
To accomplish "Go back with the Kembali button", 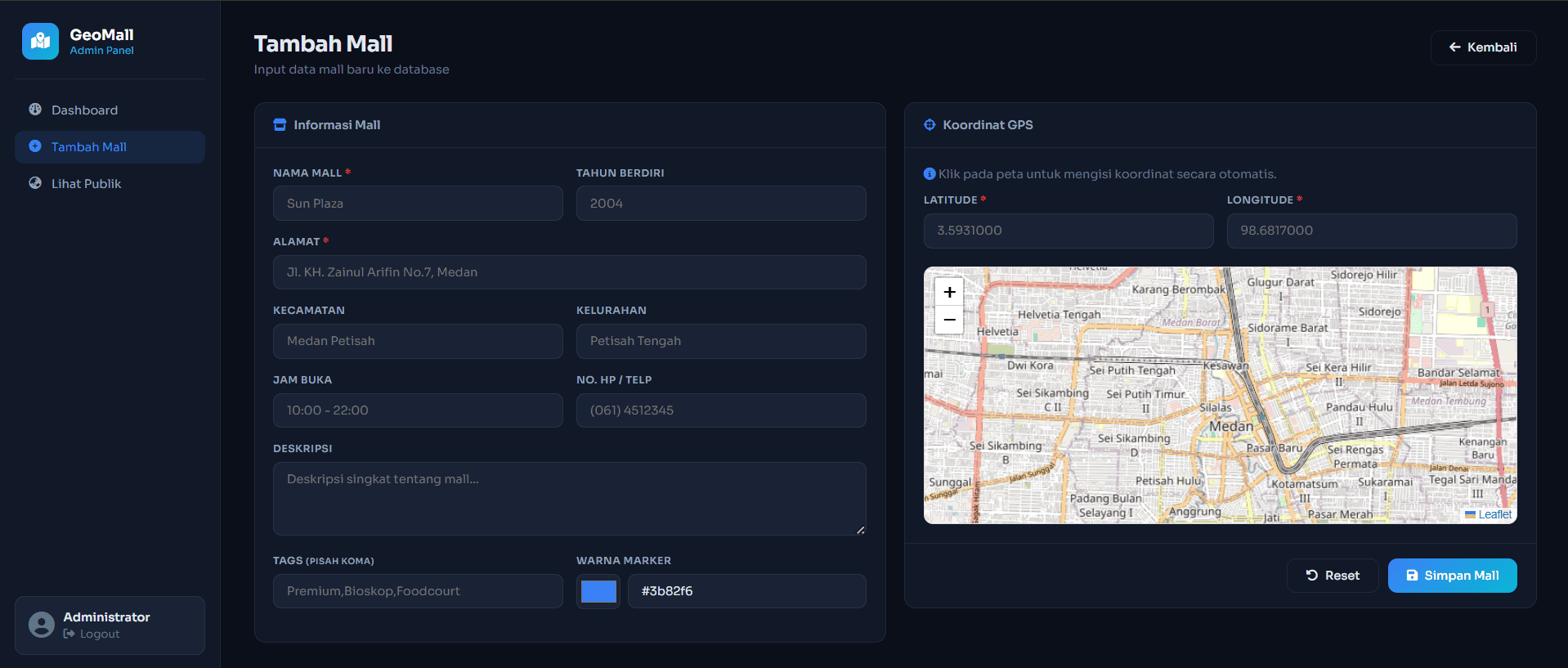I will click(x=1483, y=47).
